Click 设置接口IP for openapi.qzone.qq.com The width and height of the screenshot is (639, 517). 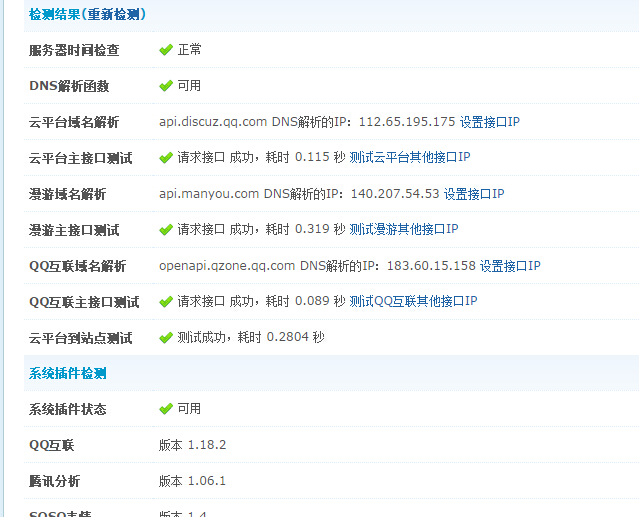pos(510,266)
